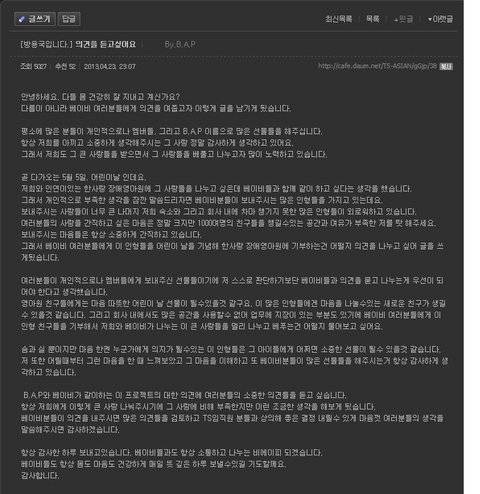Click the line mentioning 5월 5일 어린이날
The width and height of the screenshot is (480, 494).
pyautogui.click(x=83, y=177)
